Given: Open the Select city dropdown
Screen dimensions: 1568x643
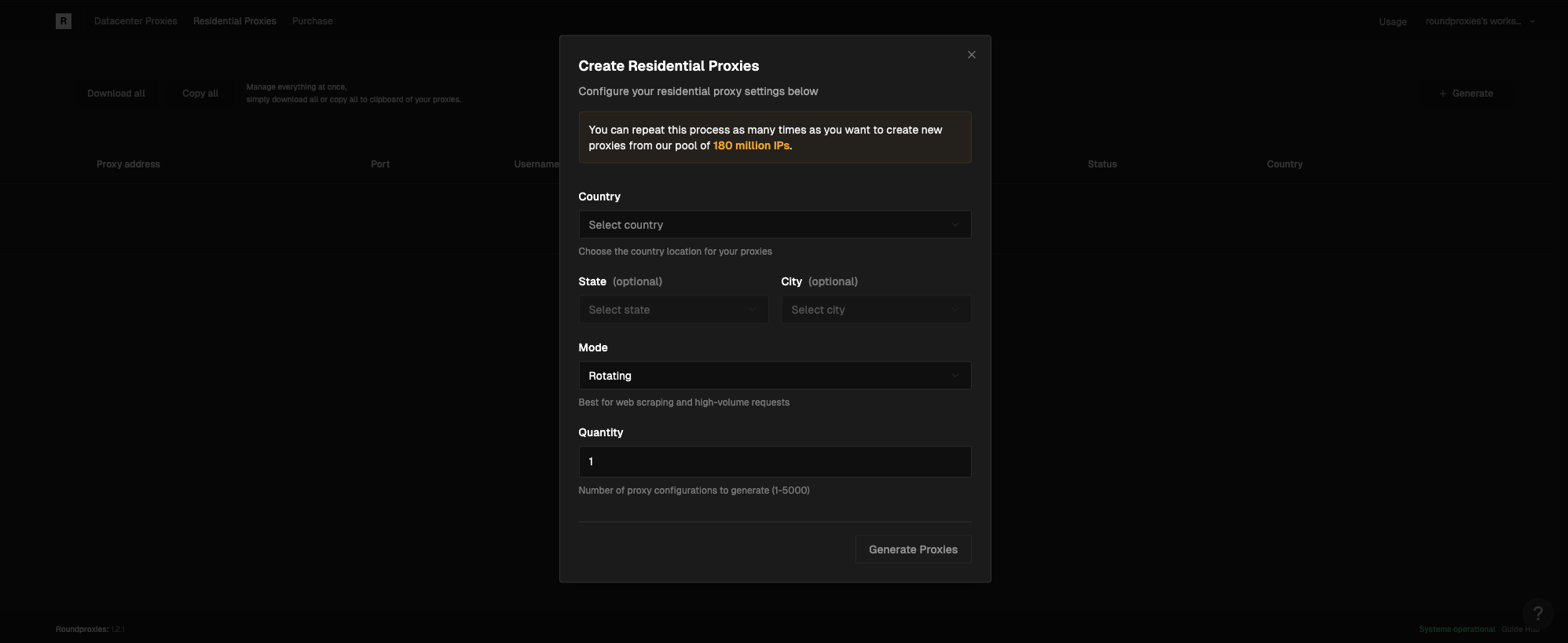Looking at the screenshot, I should [x=876, y=310].
